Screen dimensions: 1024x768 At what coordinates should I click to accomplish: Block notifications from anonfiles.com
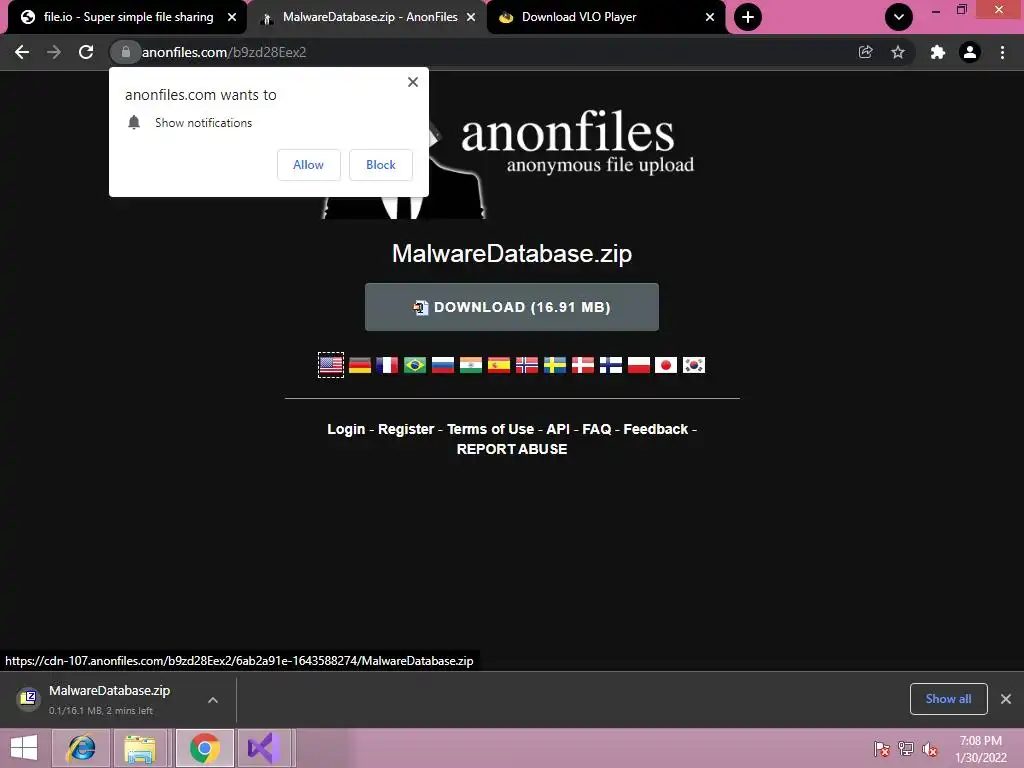381,165
